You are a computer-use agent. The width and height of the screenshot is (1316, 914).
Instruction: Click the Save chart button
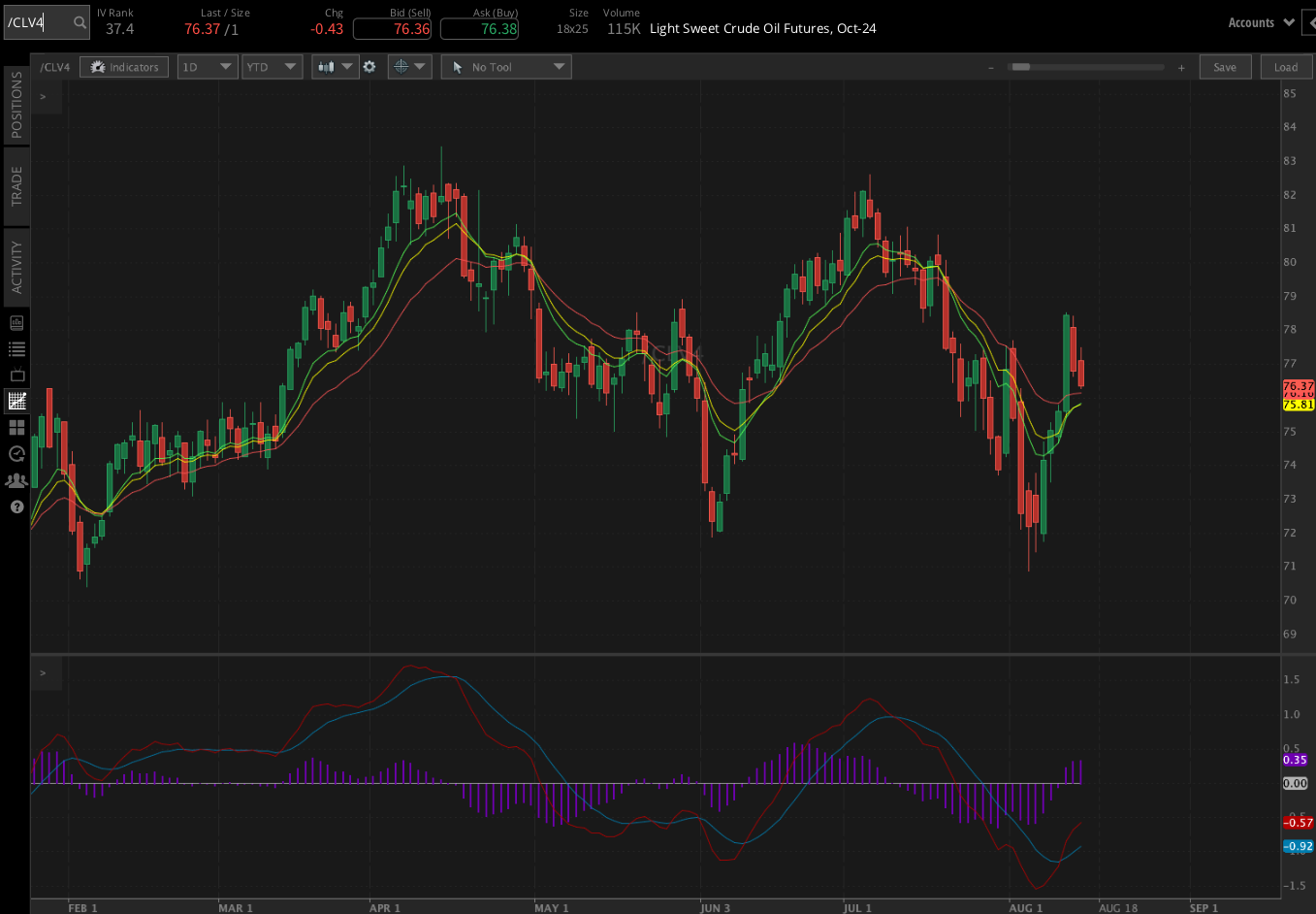pos(1225,66)
